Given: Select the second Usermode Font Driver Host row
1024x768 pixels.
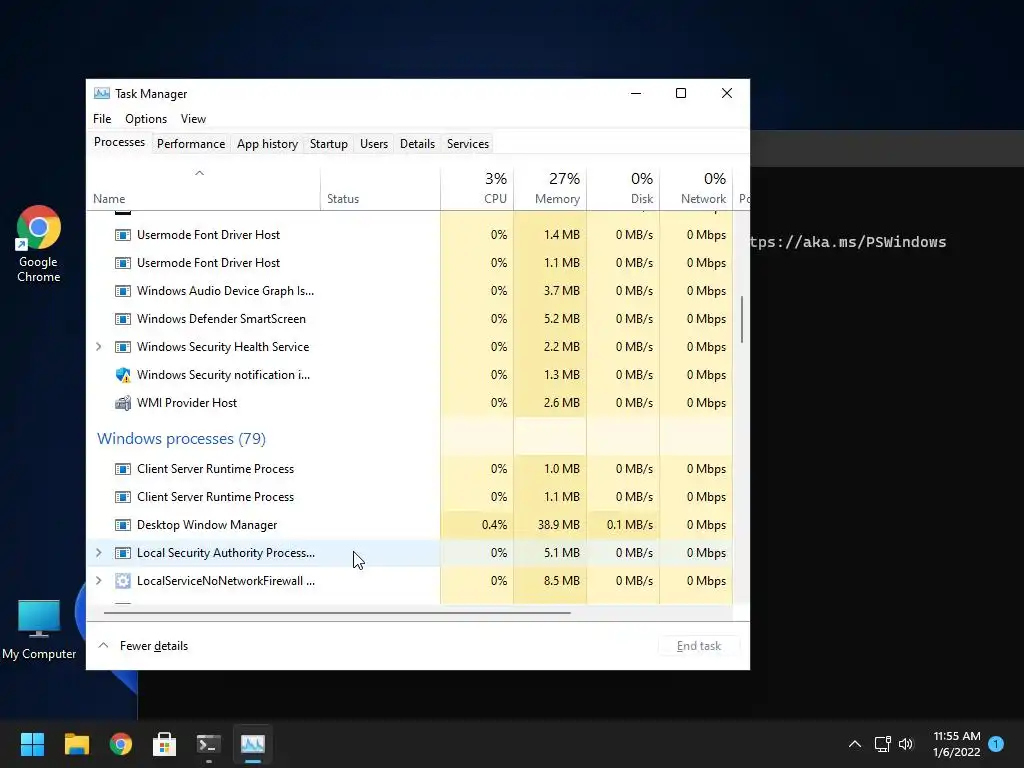Looking at the screenshot, I should click(x=409, y=263).
